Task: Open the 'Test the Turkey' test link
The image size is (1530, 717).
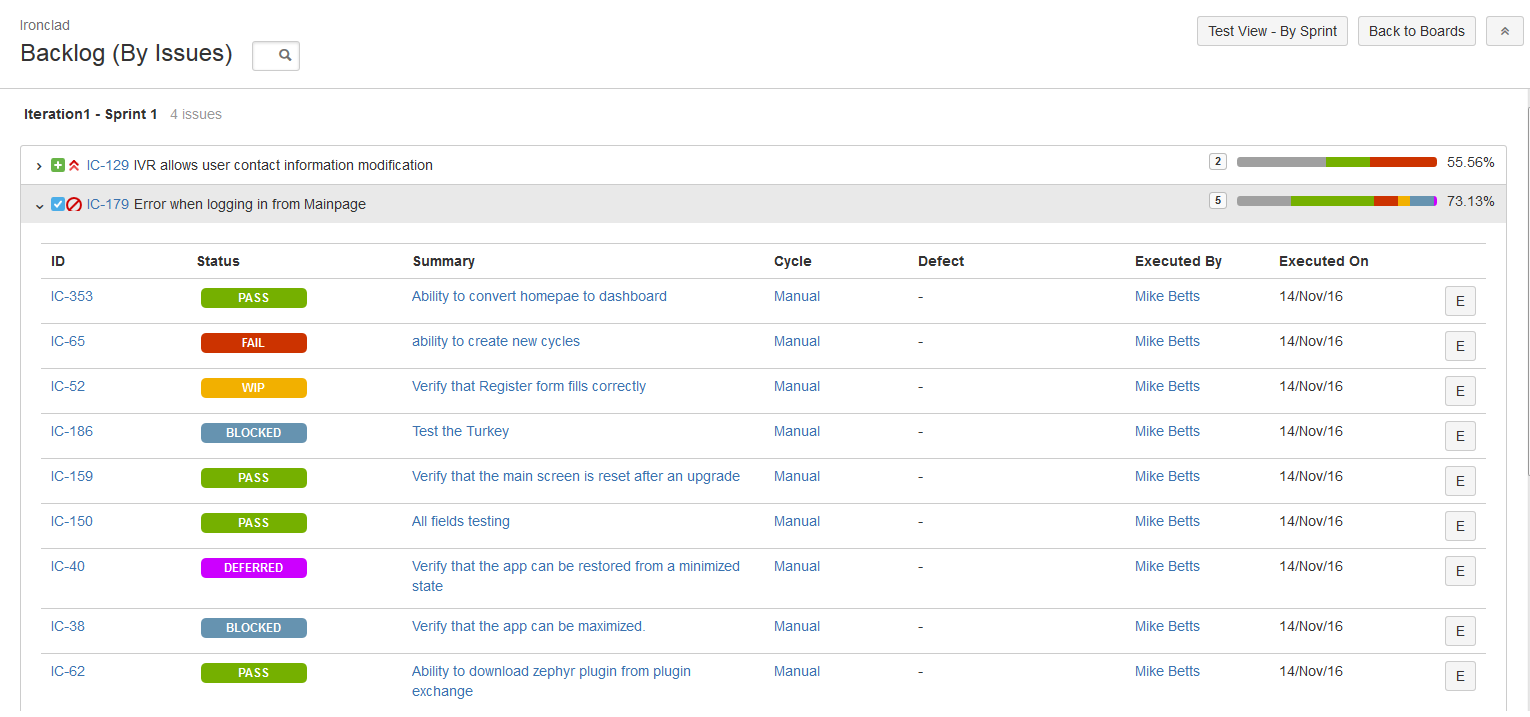Action: (460, 431)
